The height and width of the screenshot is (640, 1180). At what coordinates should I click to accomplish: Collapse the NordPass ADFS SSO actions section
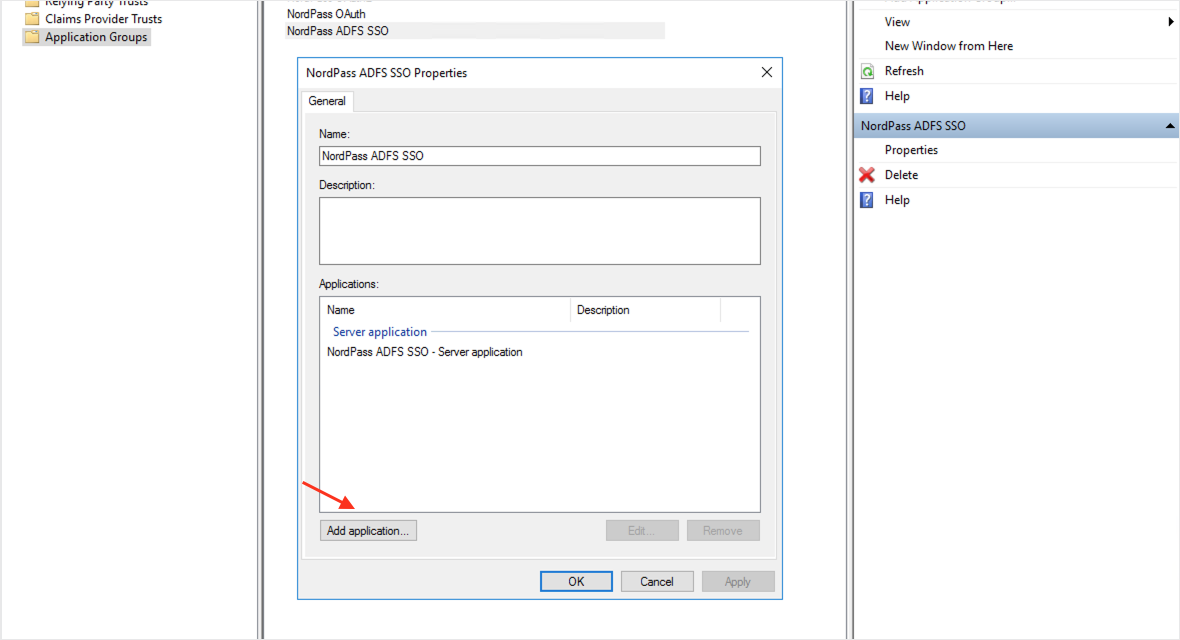[x=1169, y=126]
